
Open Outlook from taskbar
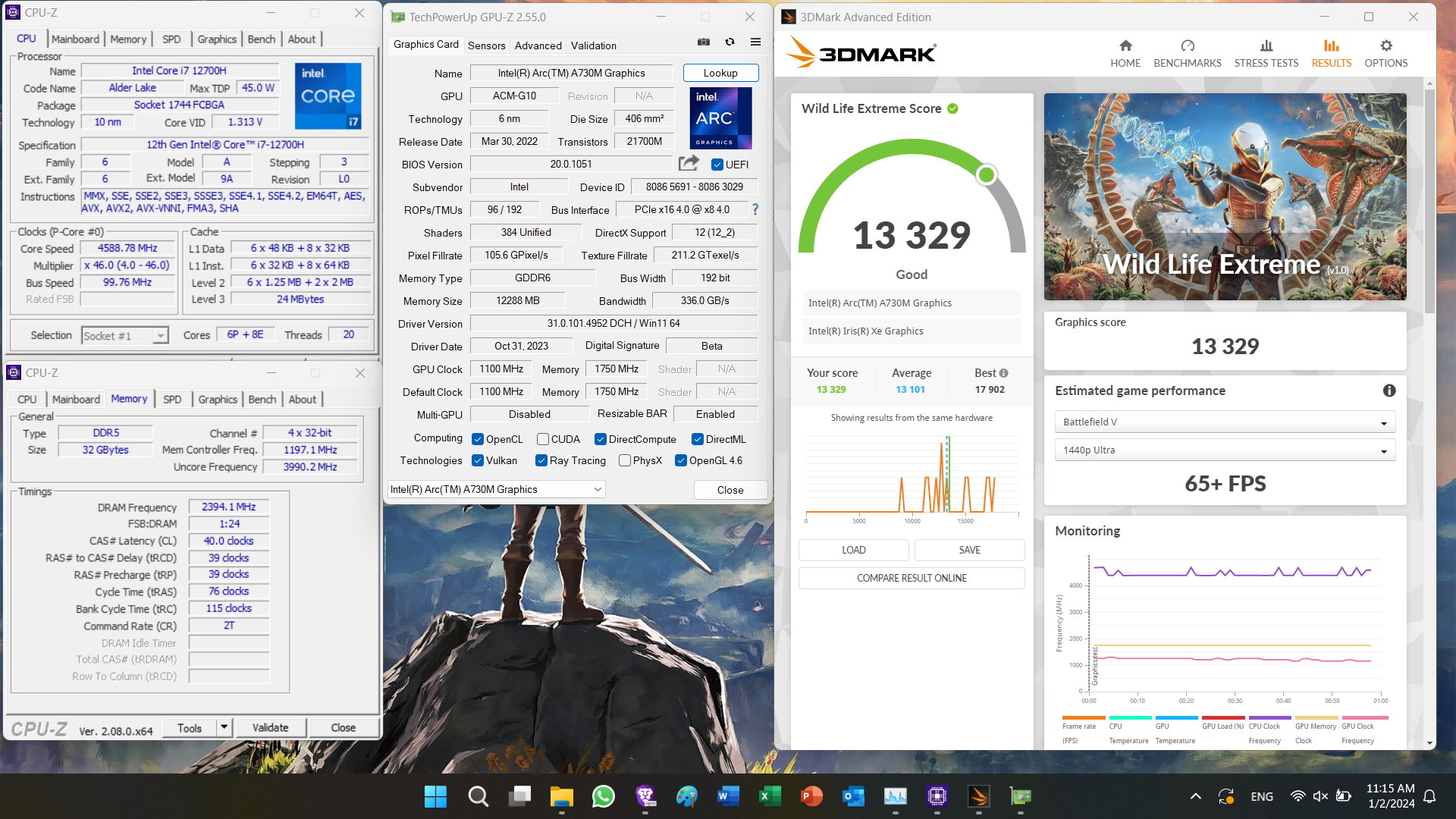(854, 796)
